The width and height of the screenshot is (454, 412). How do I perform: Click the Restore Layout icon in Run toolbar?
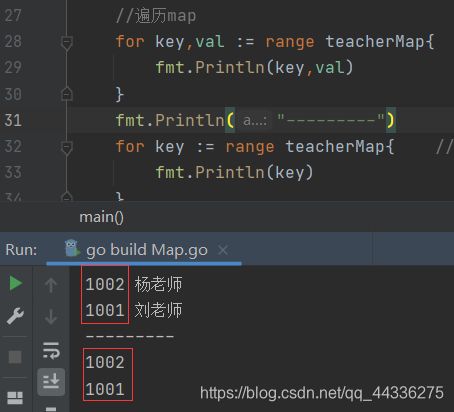point(15,398)
